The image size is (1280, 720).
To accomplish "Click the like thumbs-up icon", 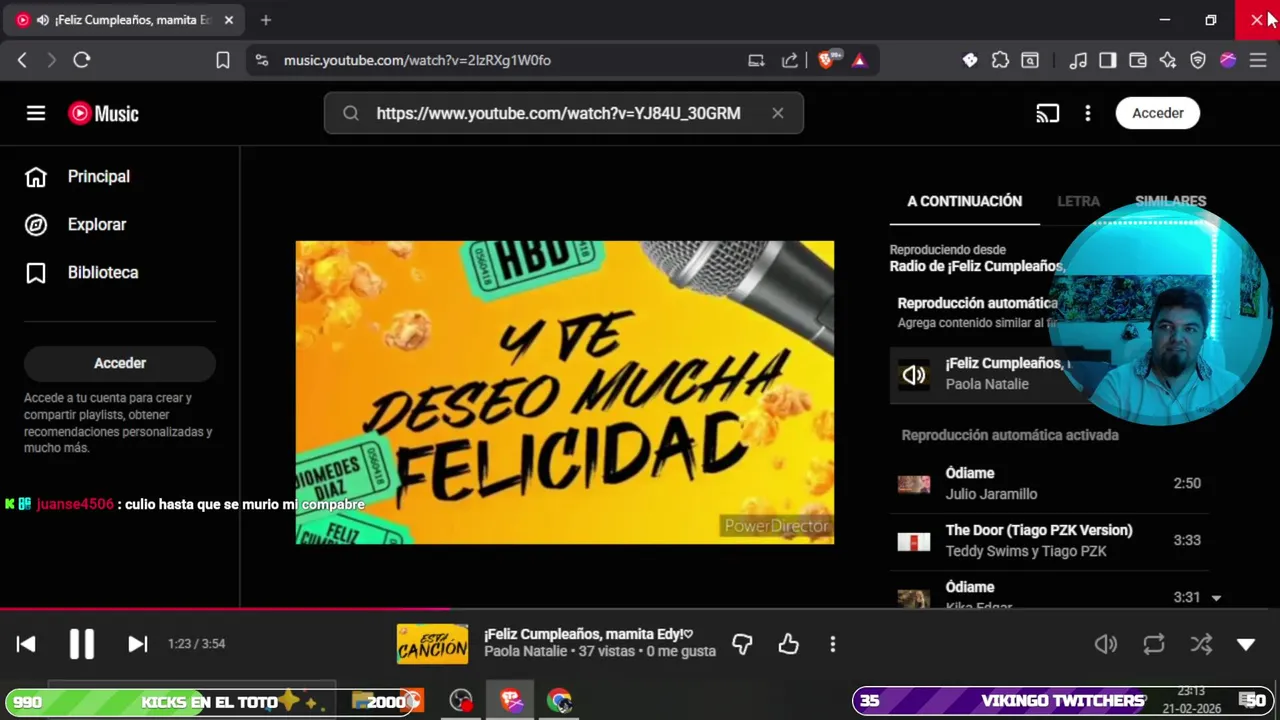I will coord(789,644).
